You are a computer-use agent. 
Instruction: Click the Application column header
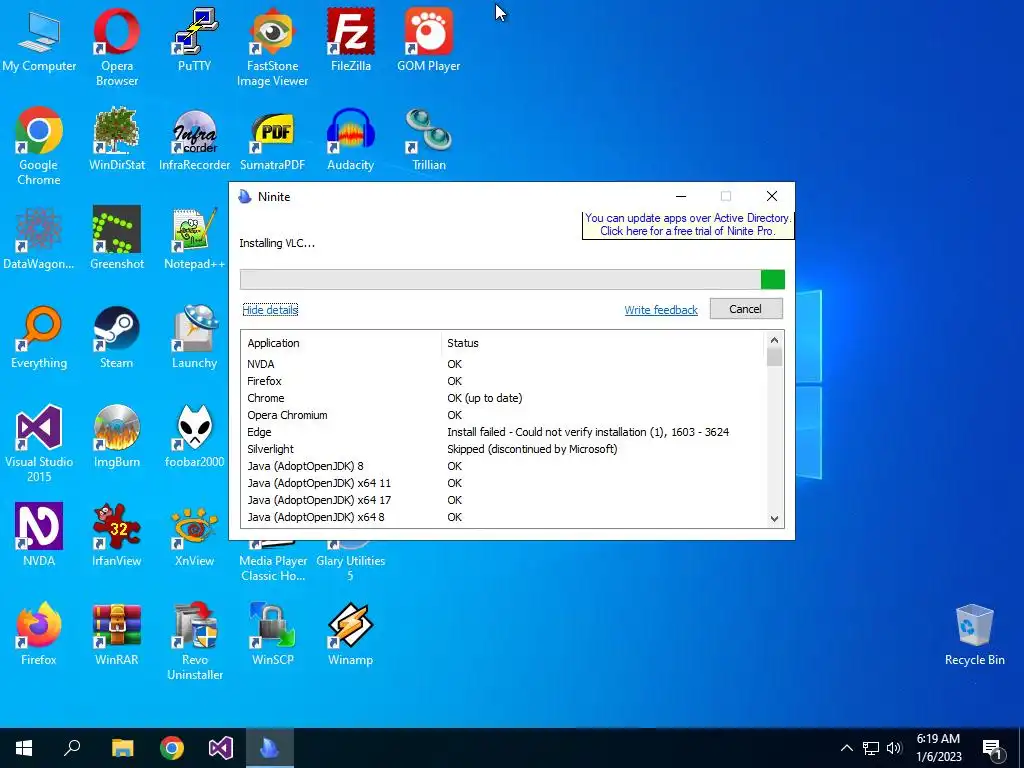(342, 343)
